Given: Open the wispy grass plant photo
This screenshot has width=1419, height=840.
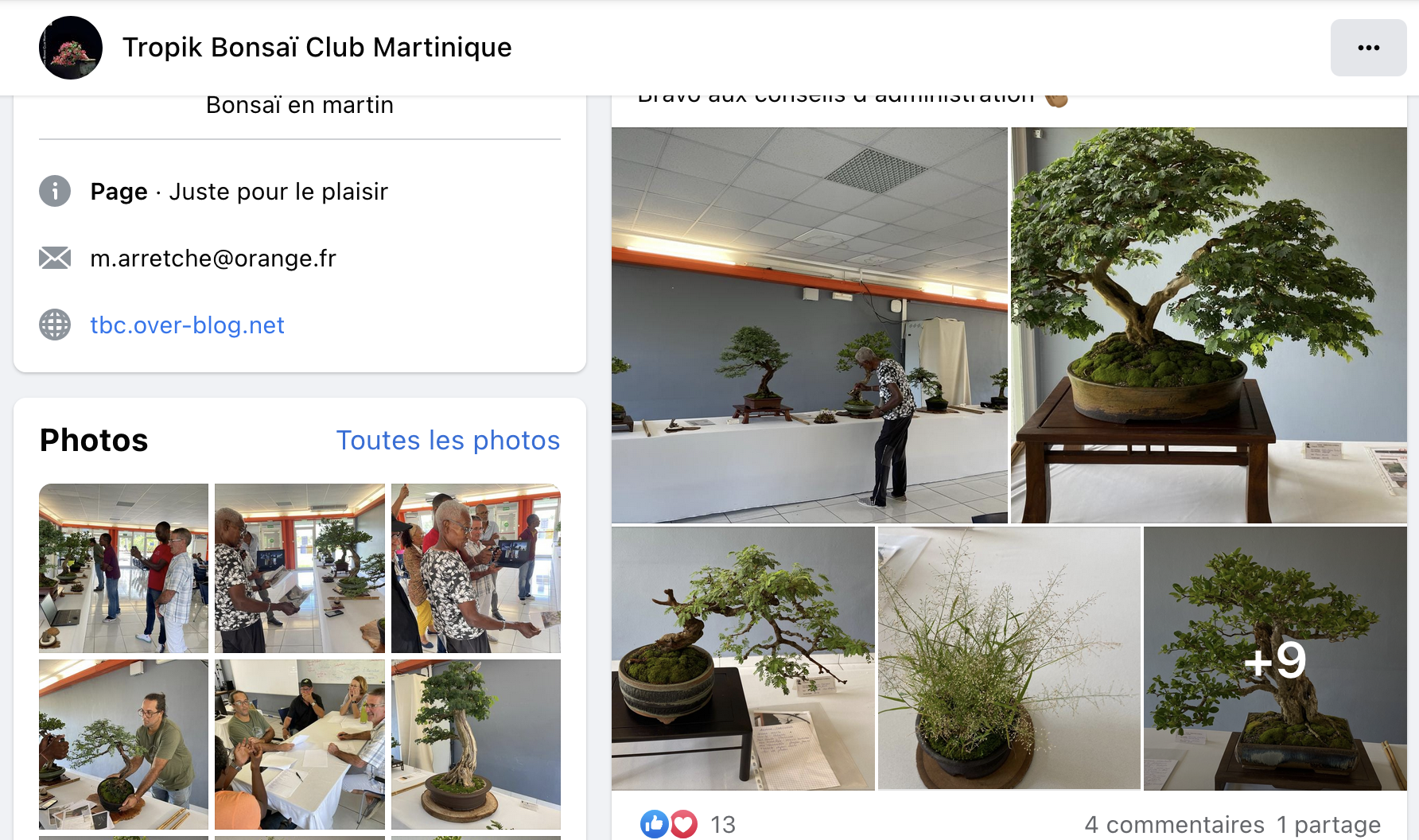Looking at the screenshot, I should 1009,659.
